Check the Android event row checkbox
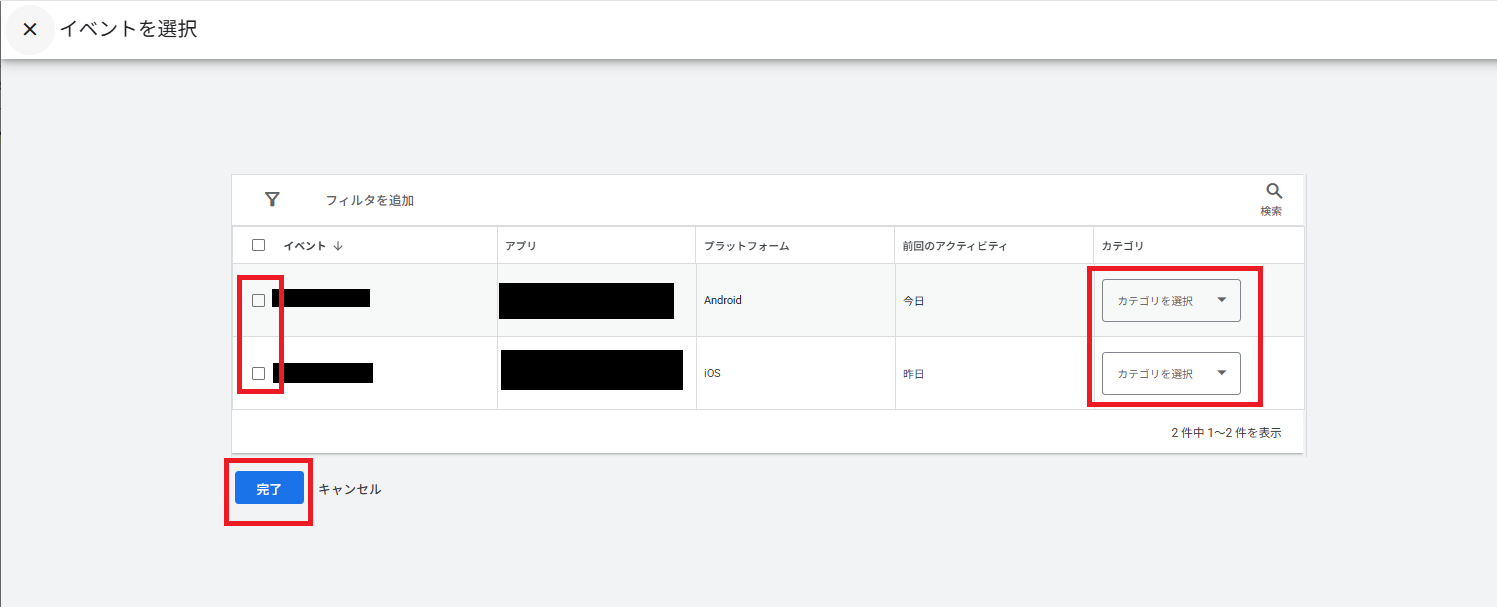 [259, 300]
